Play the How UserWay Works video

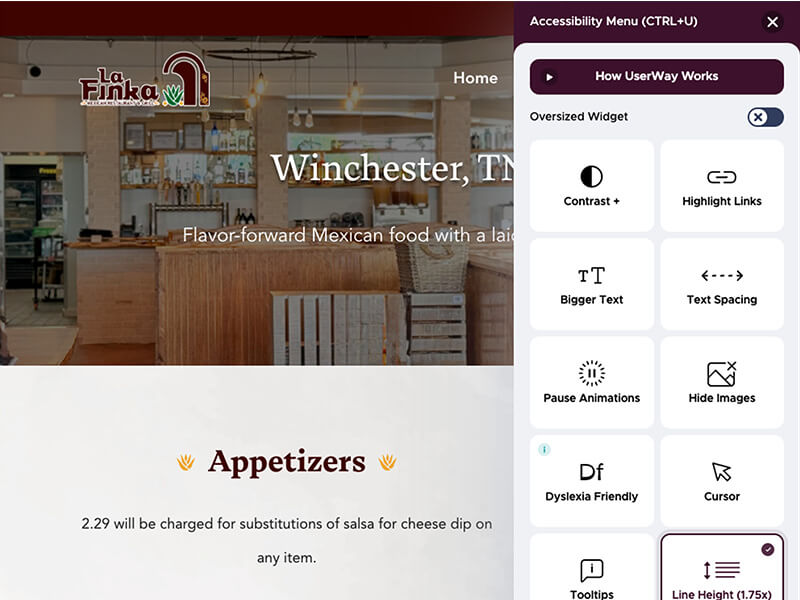[x=549, y=77]
